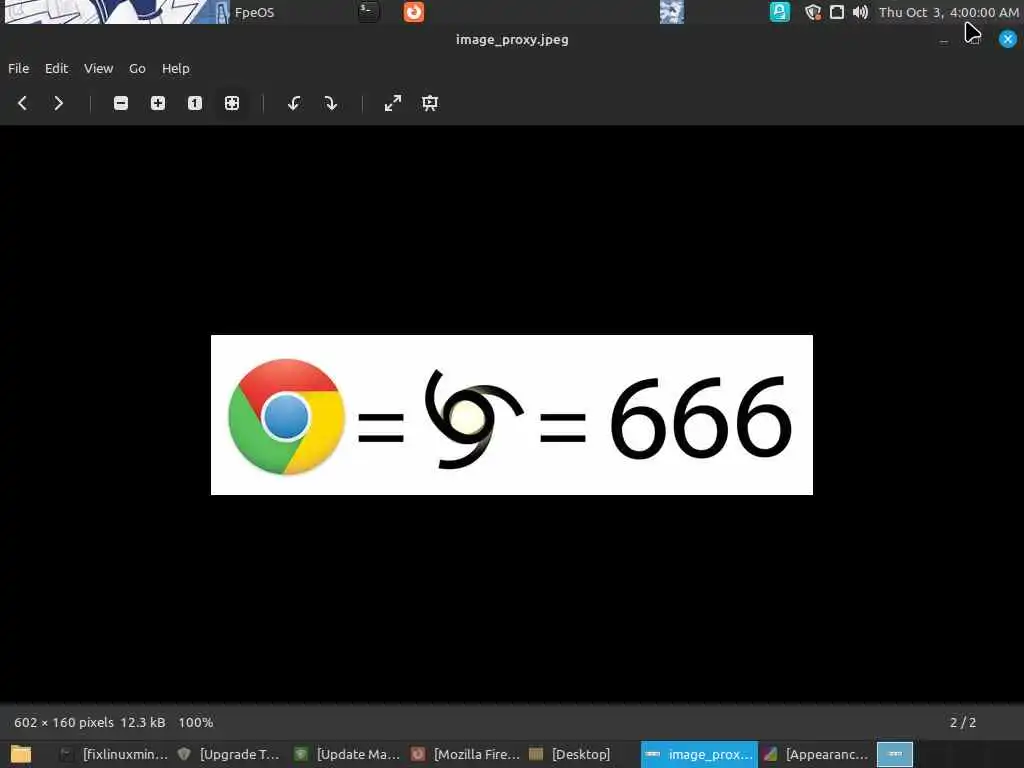Open the teal lock tray icon

[779, 12]
